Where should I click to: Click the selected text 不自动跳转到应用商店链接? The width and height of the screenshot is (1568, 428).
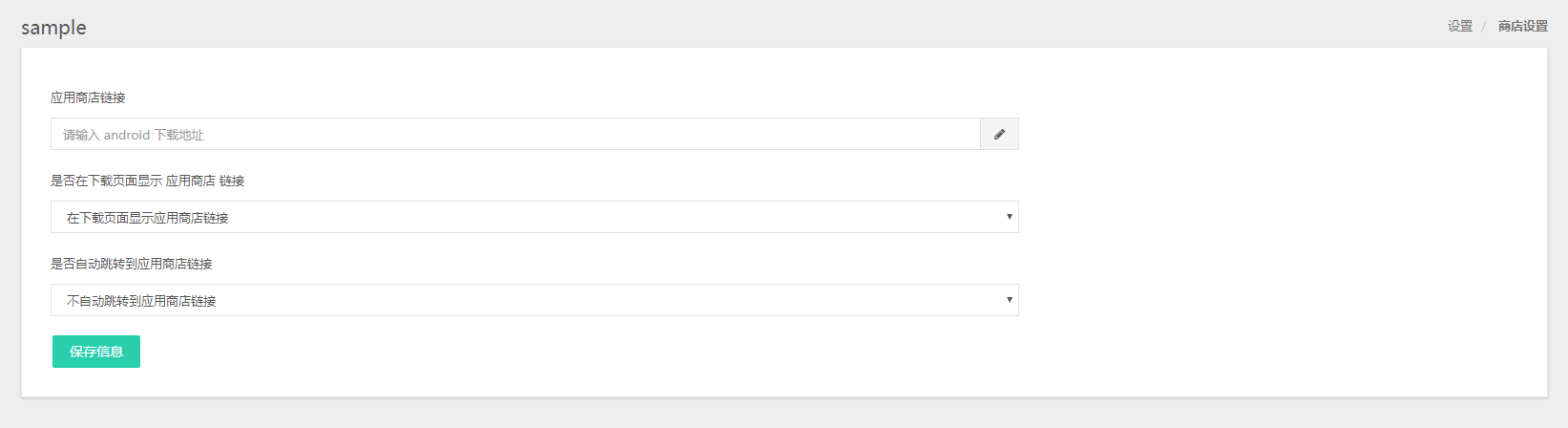141,301
